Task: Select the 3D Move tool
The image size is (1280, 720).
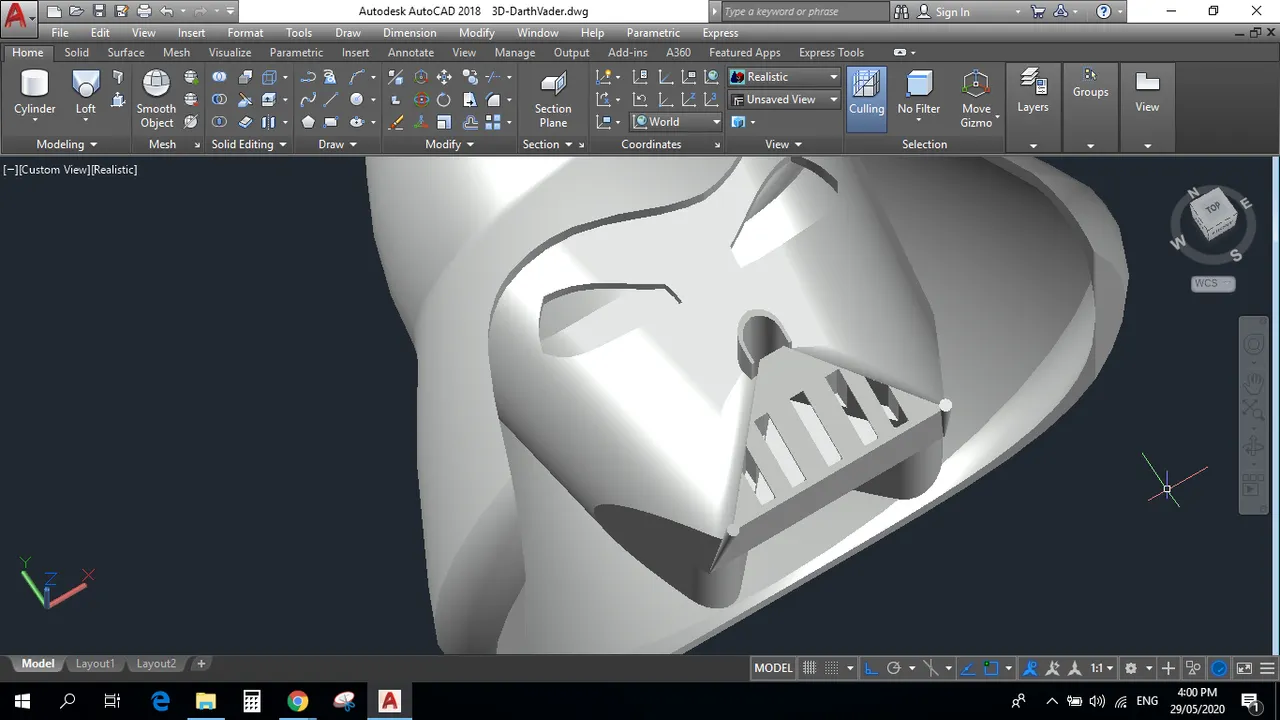Action: (421, 77)
